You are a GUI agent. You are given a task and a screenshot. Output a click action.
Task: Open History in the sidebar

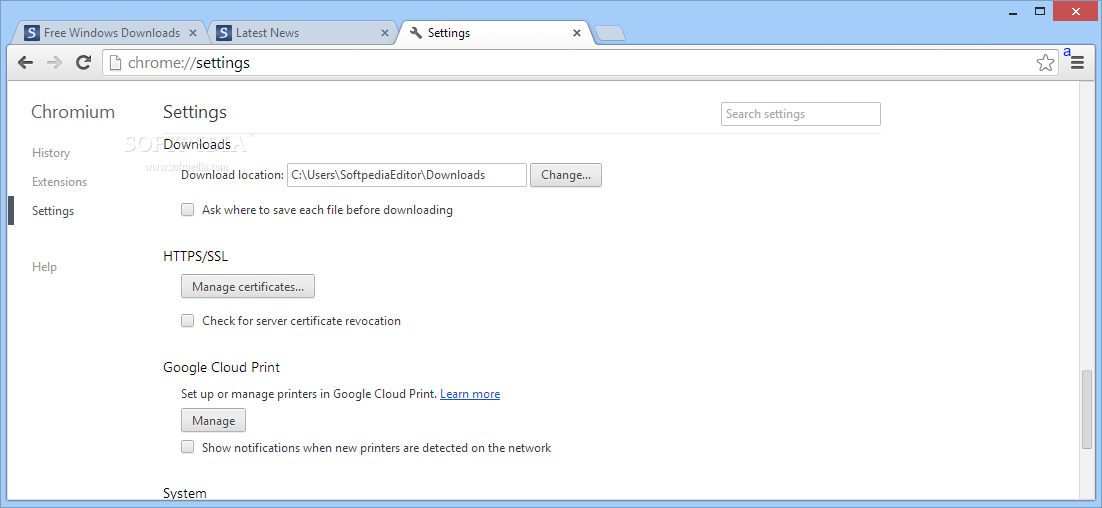(x=51, y=153)
